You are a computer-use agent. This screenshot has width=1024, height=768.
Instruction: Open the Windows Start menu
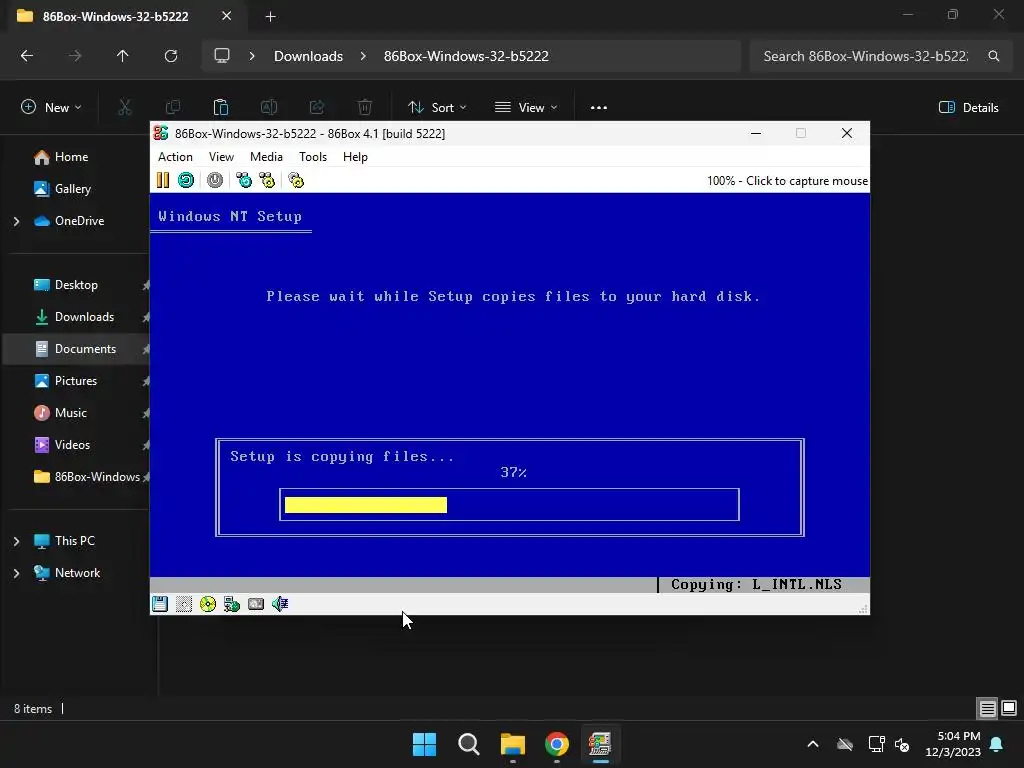[424, 744]
